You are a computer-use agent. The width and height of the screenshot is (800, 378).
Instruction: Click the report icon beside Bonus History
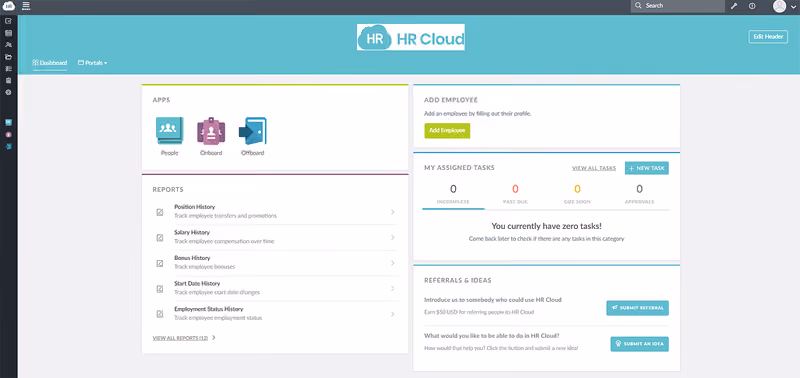[160, 263]
